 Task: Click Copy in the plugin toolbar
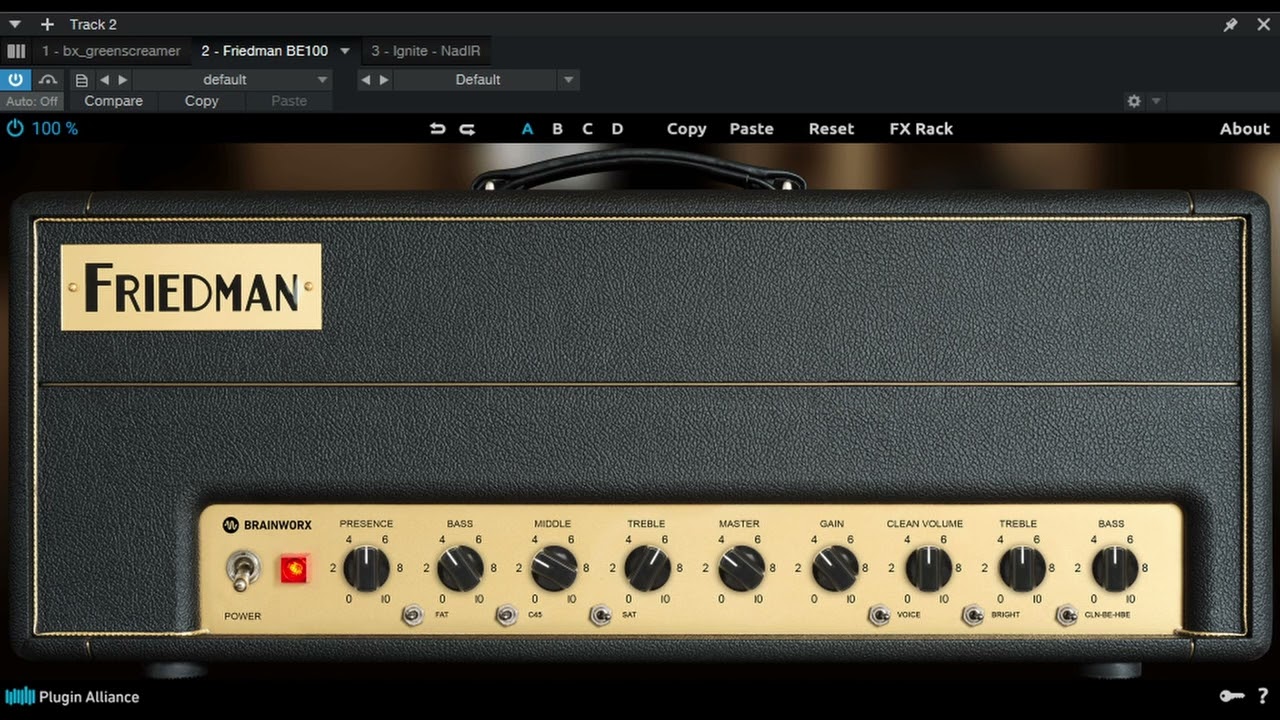687,129
